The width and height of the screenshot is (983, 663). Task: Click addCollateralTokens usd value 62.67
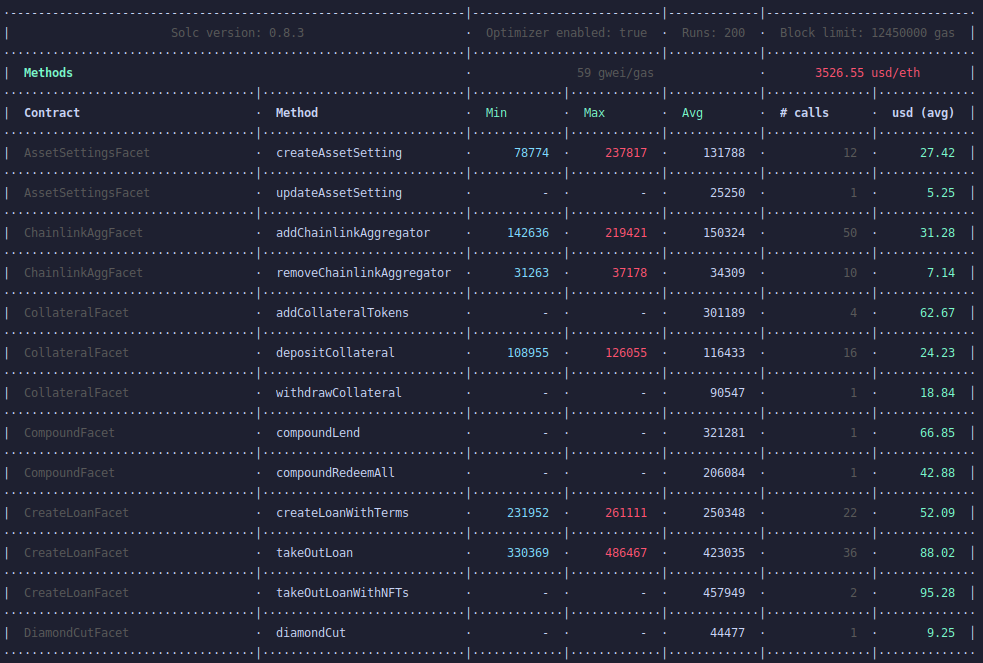click(937, 313)
